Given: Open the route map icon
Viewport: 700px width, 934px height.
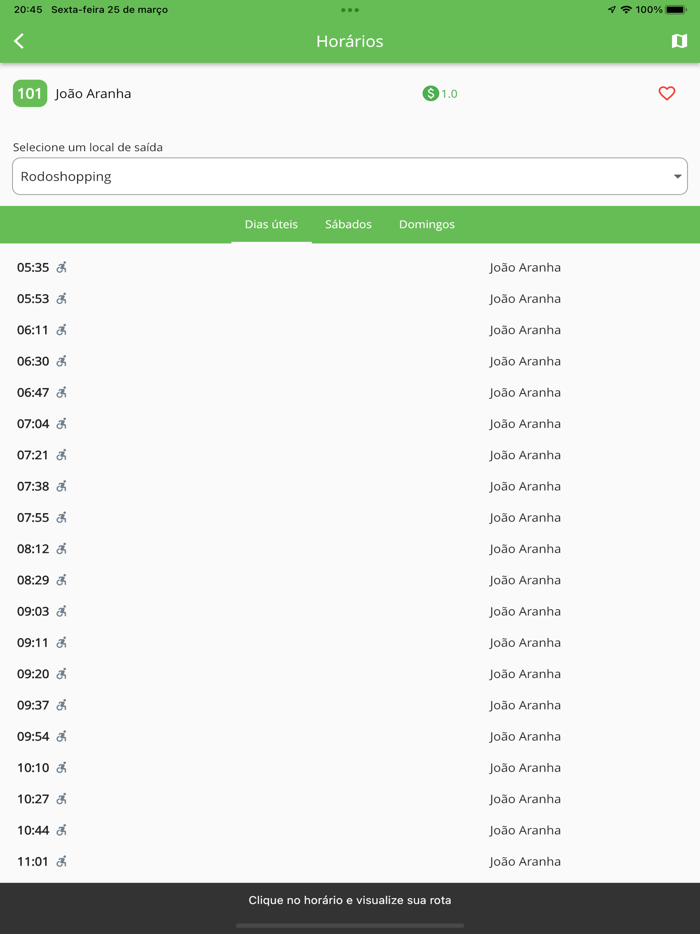Looking at the screenshot, I should pyautogui.click(x=679, y=41).
